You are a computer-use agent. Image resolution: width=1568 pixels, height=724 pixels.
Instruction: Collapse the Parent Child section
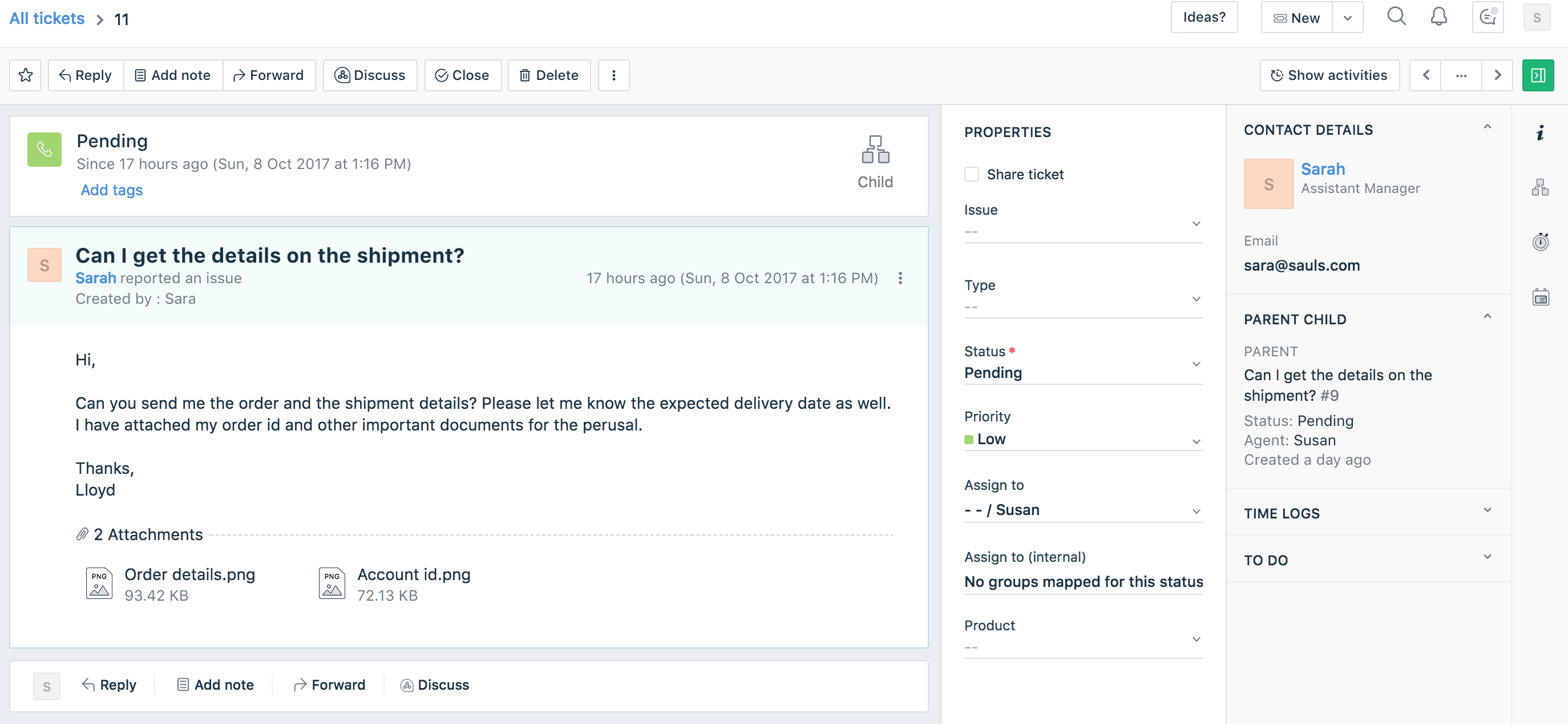pyautogui.click(x=1487, y=317)
